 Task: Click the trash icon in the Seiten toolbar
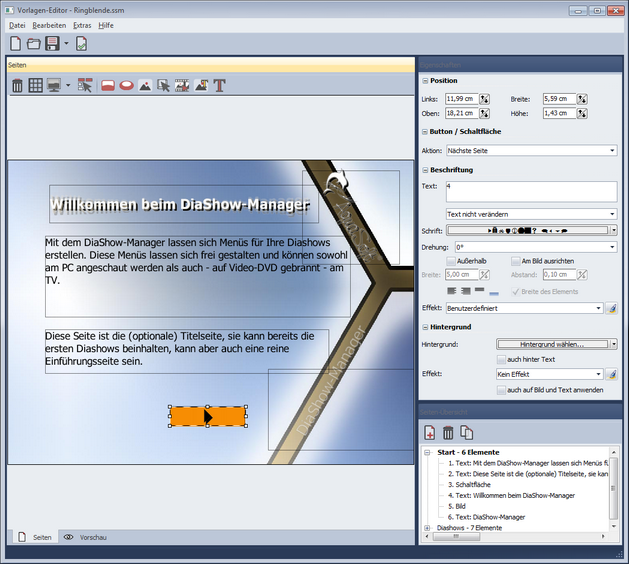17,86
